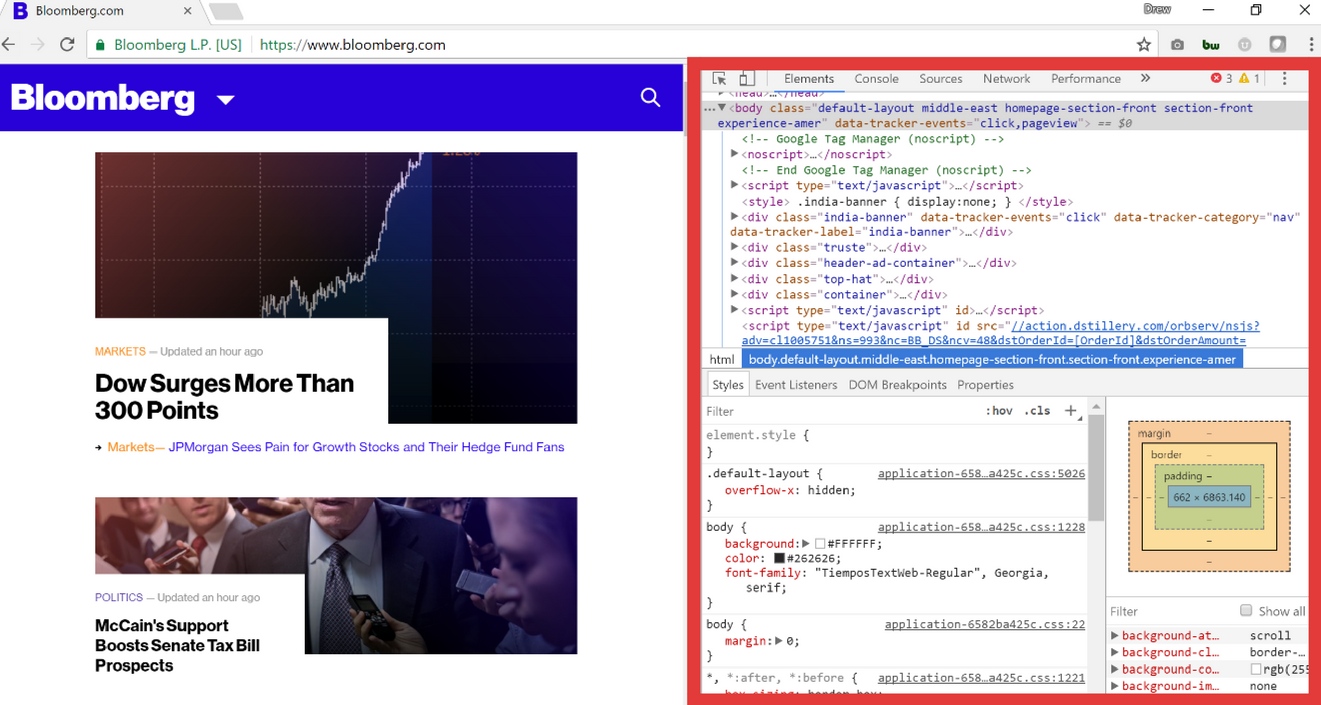Open Dow Surges More Than 300 Points headline
Image resolution: width=1321 pixels, height=705 pixels.
(x=224, y=397)
